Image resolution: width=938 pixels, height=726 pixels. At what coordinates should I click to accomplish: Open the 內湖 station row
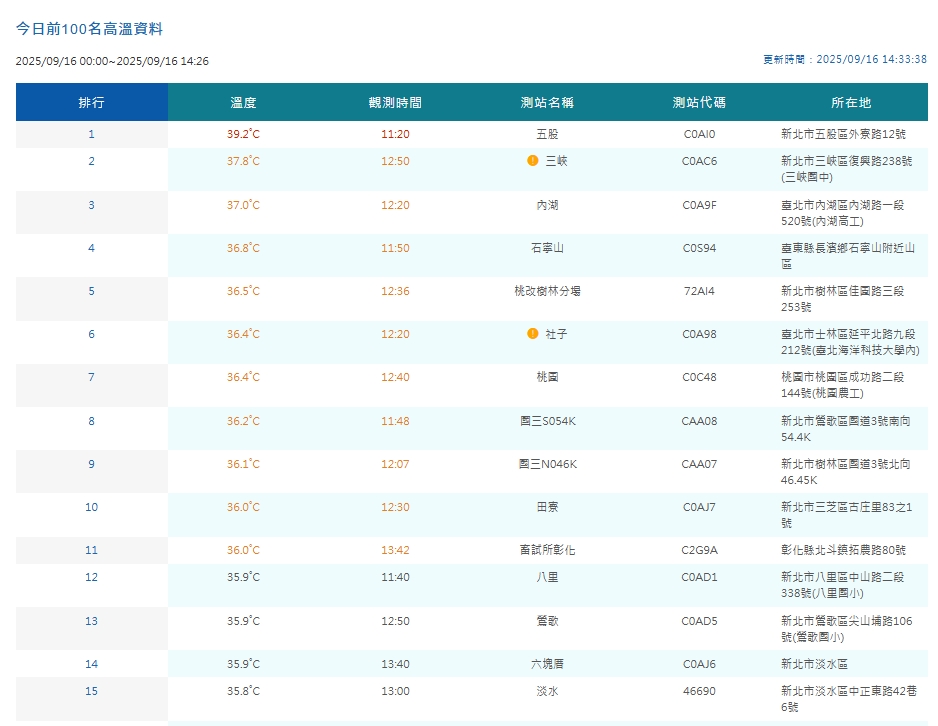471,213
